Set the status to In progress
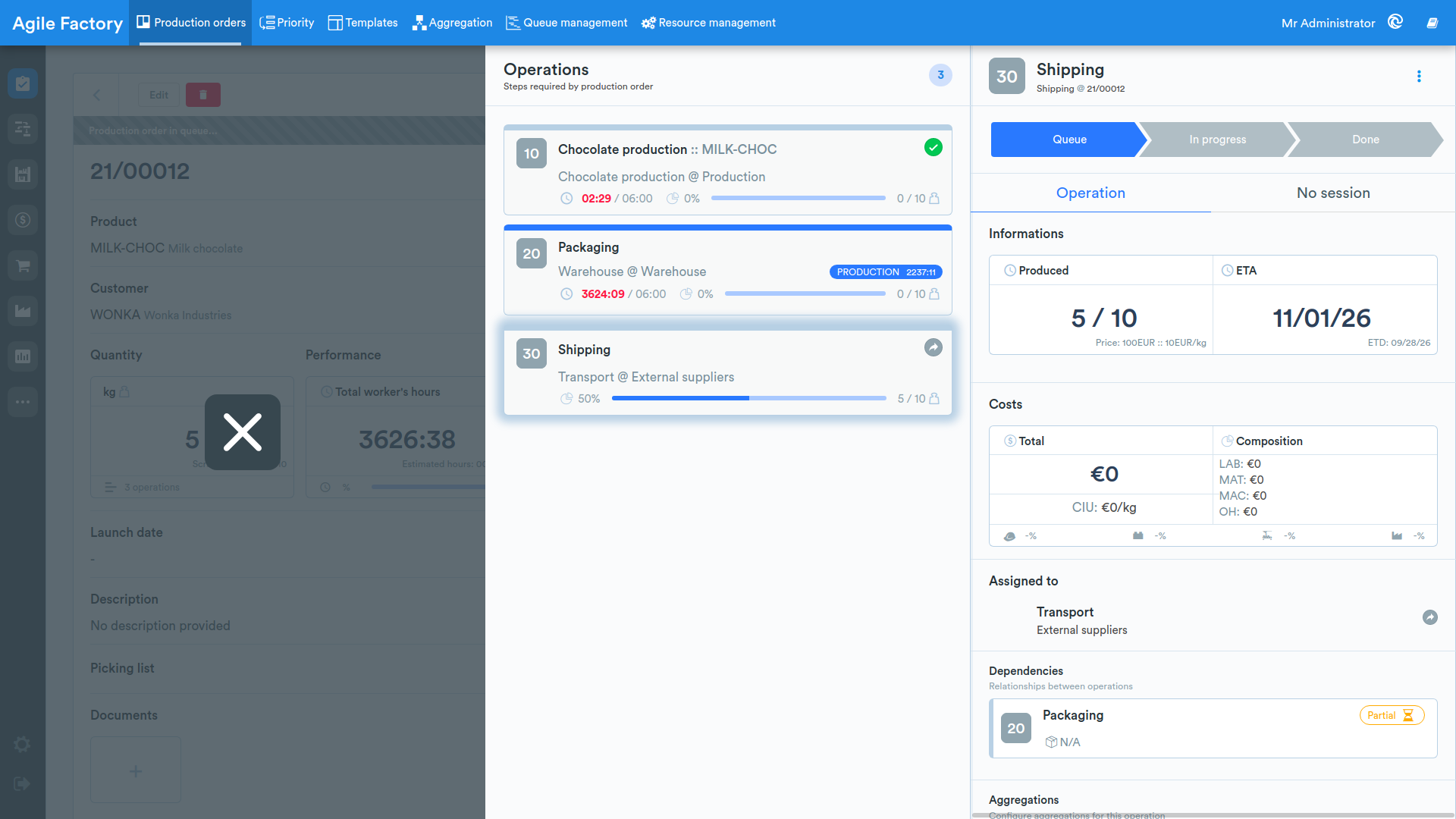Screen dimensions: 1456x819 pyautogui.click(x=1217, y=140)
